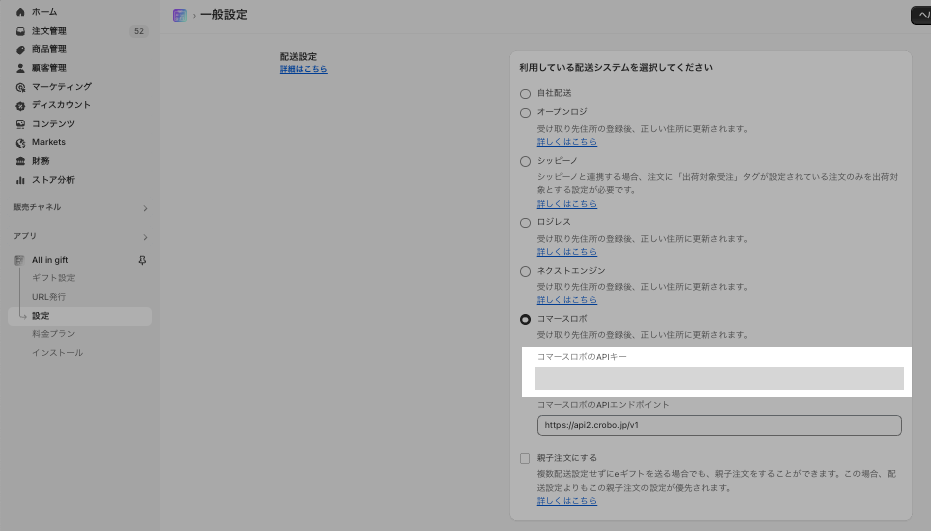
Task: Select the コマースロボ radio button
Action: [525, 320]
